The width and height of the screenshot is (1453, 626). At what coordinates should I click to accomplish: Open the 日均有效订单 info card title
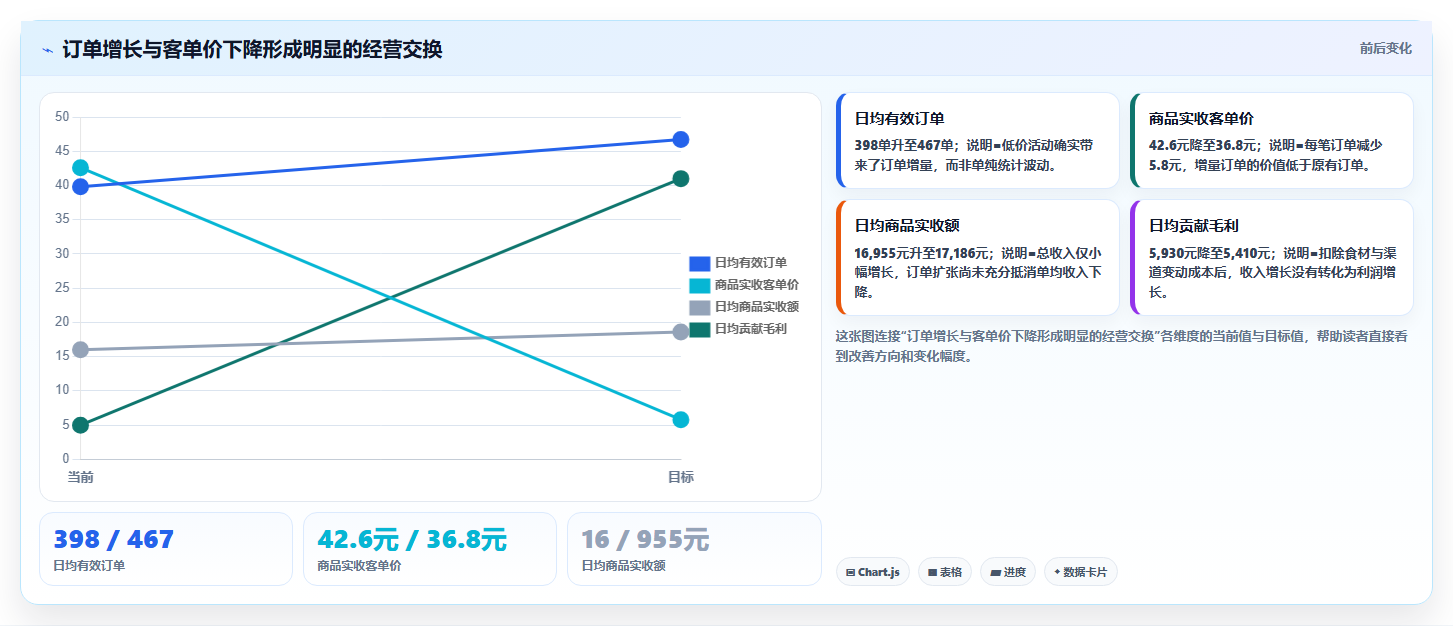tap(900, 118)
